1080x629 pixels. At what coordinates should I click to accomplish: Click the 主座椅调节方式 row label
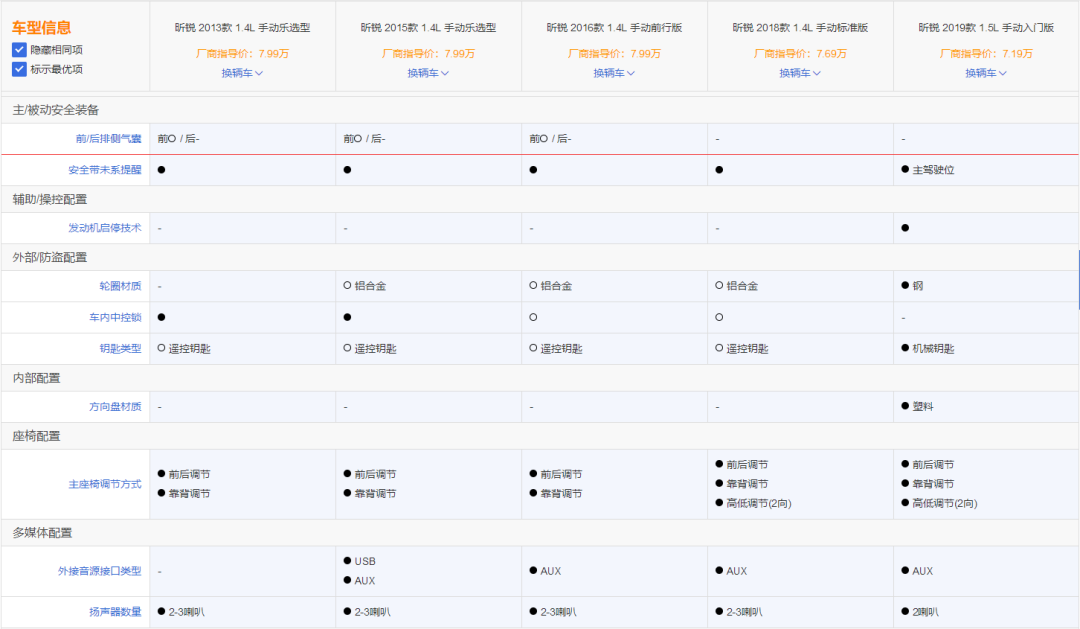tap(105, 484)
